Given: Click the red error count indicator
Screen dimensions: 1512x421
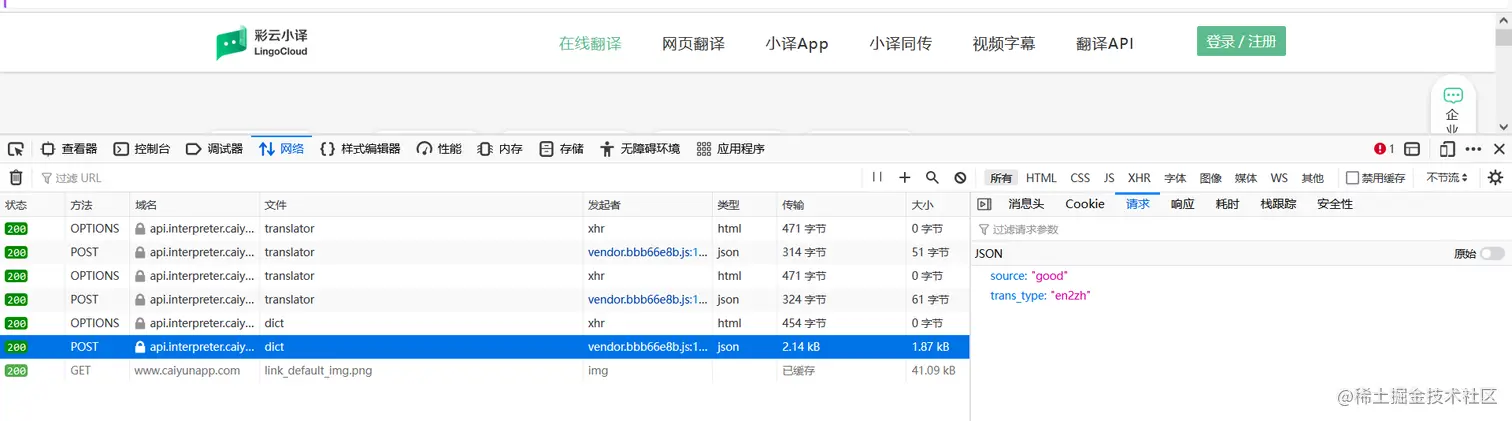Looking at the screenshot, I should pos(1385,149).
